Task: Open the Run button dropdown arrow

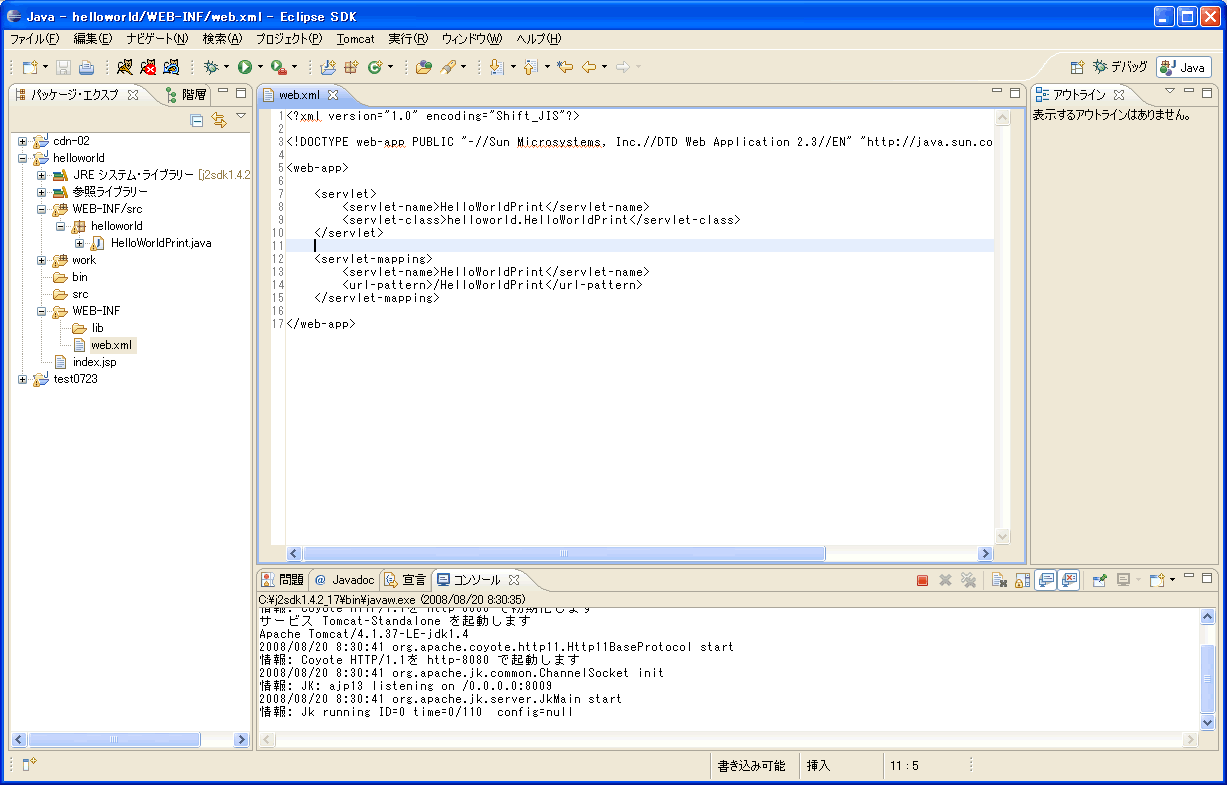Action: point(260,67)
